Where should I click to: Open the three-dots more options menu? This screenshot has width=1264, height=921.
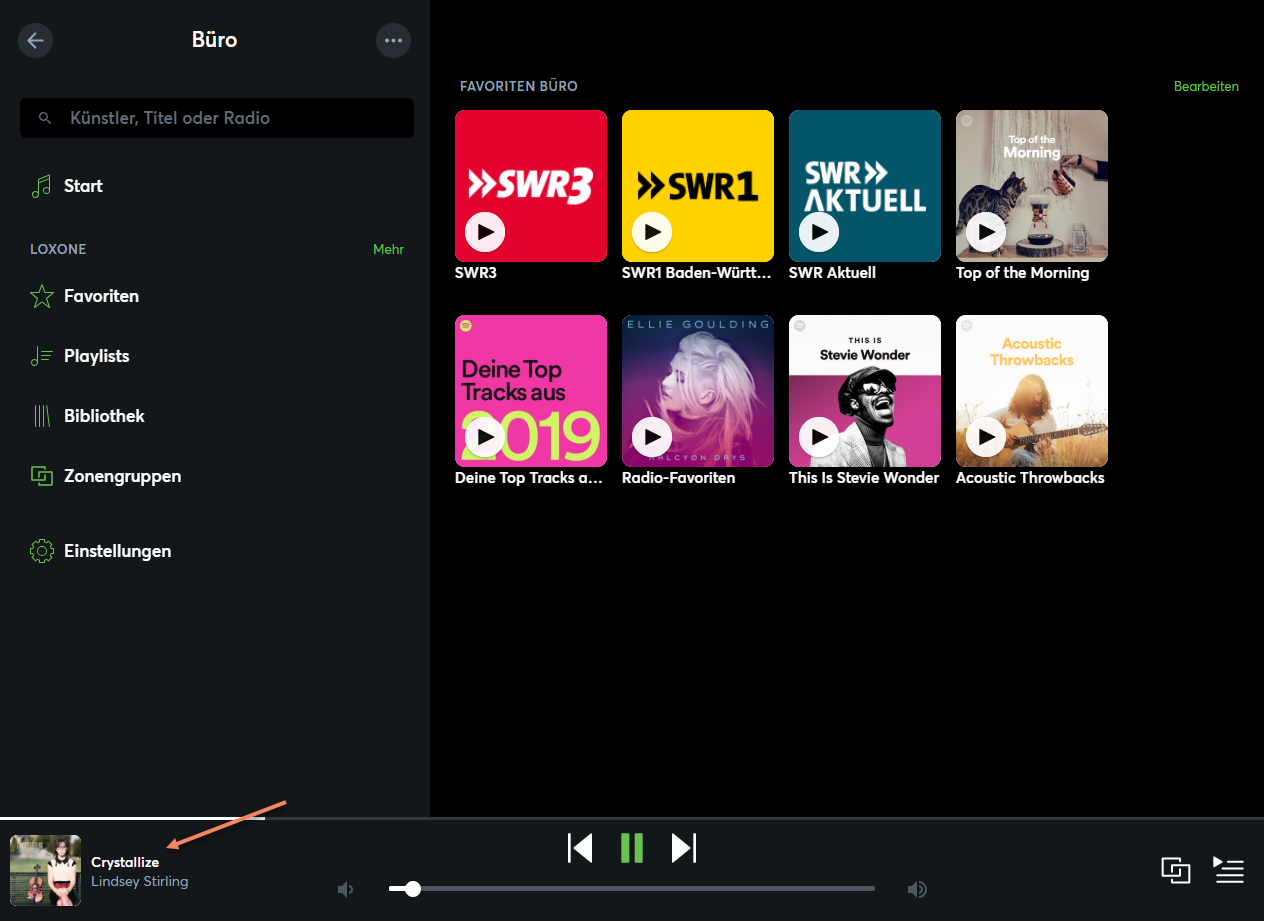click(393, 40)
